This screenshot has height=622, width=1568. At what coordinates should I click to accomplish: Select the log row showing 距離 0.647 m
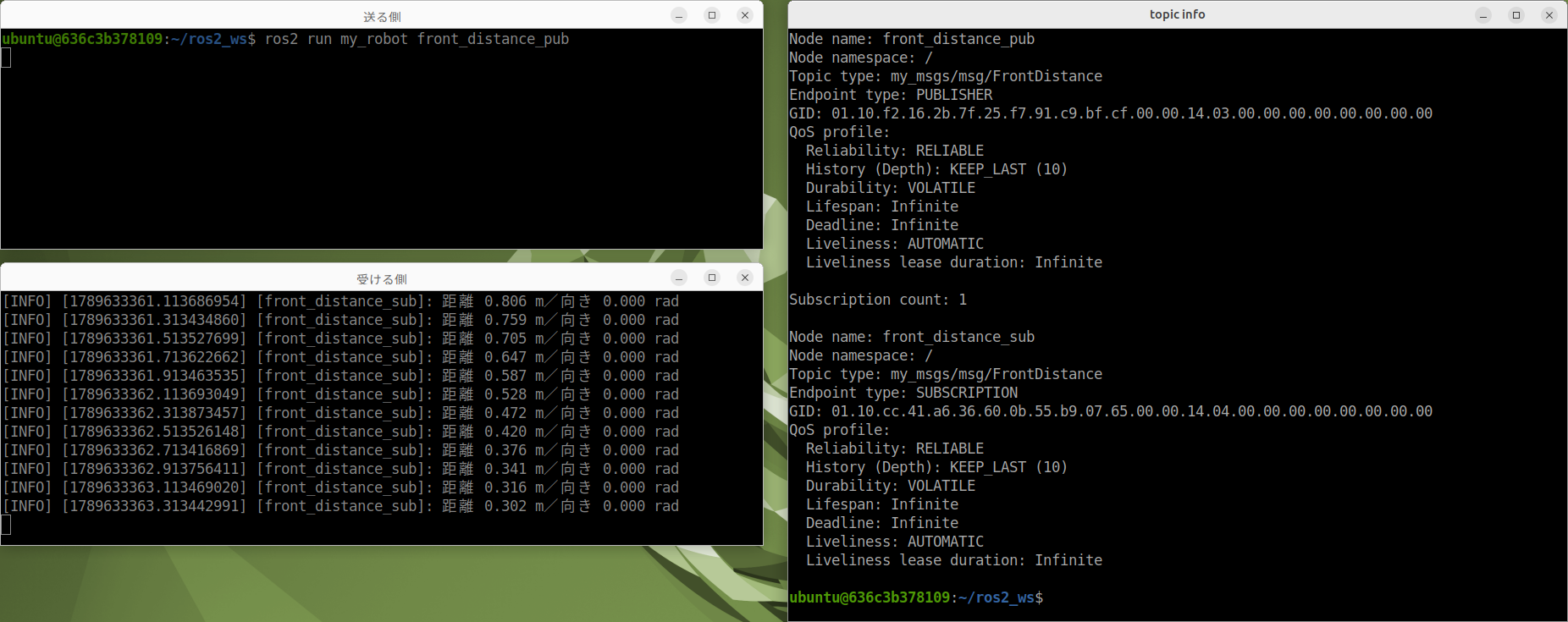tap(340, 357)
